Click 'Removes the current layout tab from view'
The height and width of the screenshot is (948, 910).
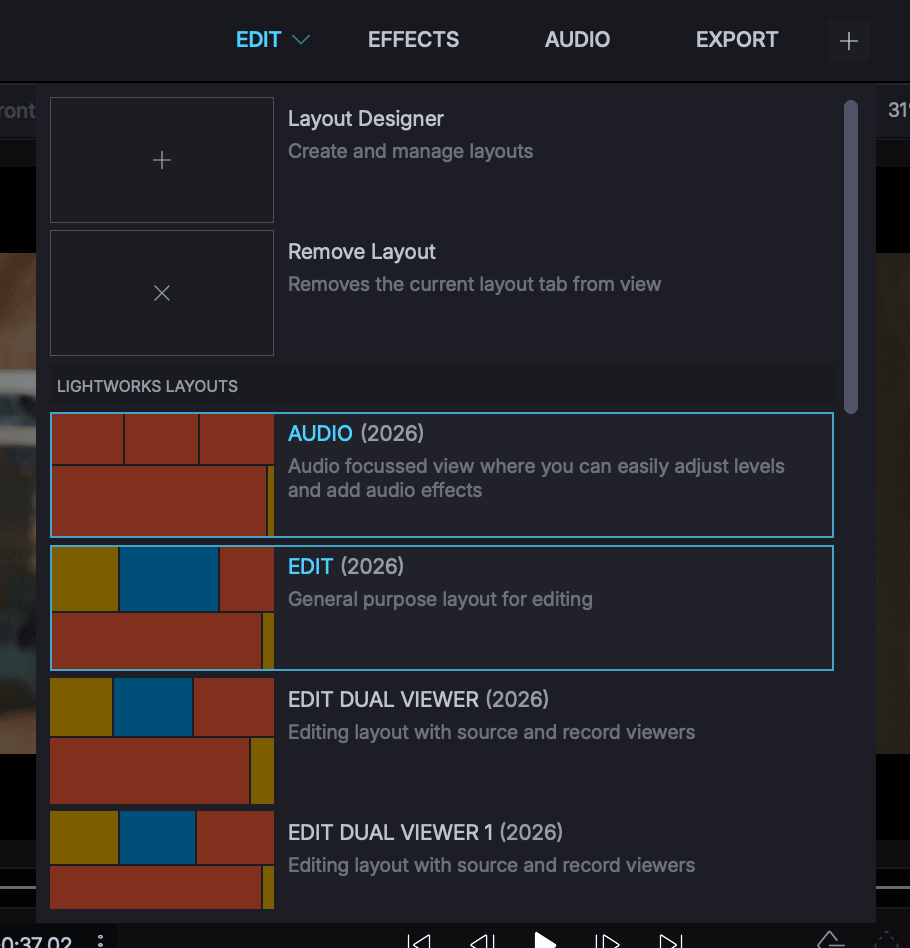pos(474,284)
